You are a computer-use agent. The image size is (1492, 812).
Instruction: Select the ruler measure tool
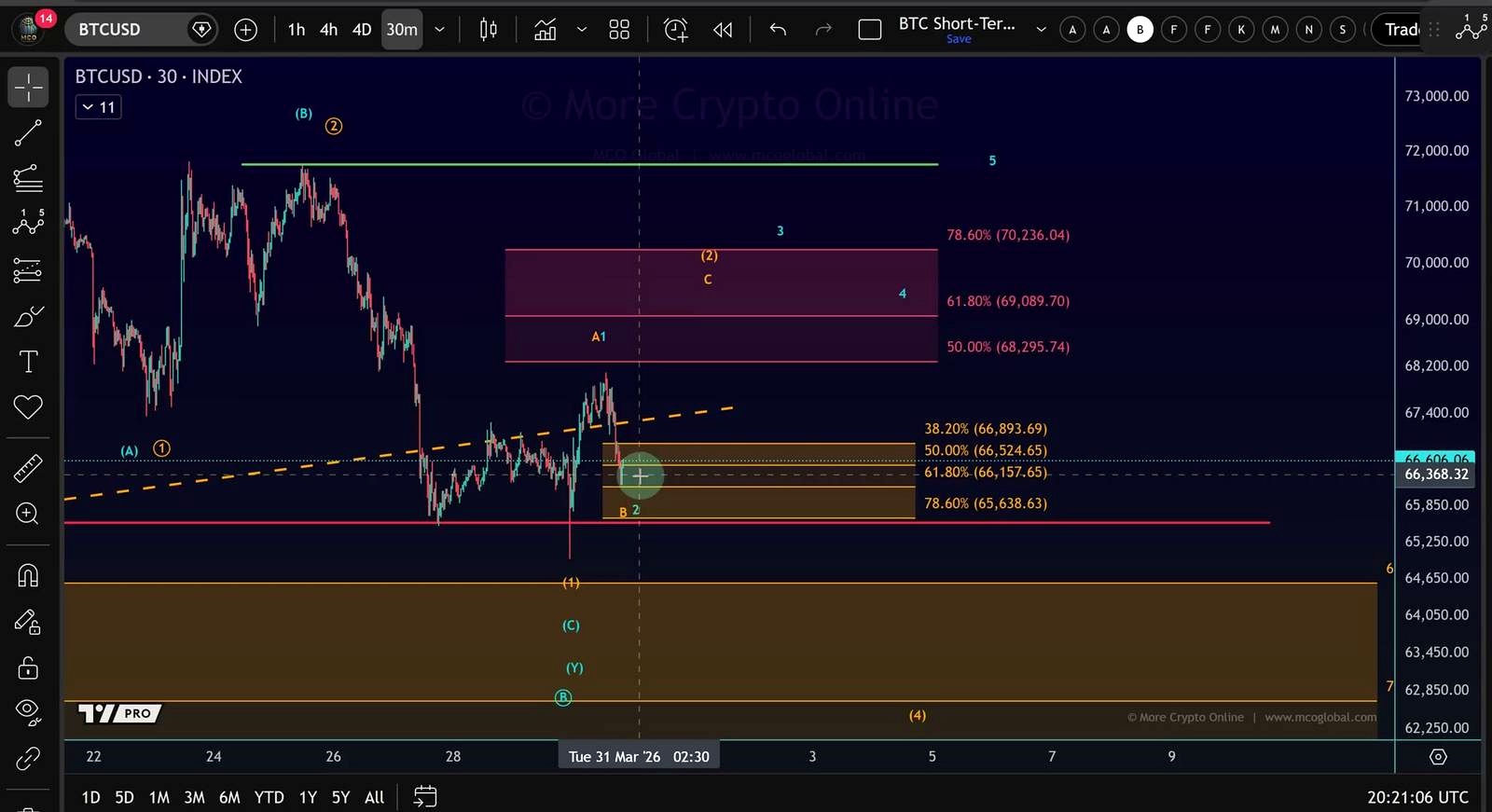coord(28,468)
